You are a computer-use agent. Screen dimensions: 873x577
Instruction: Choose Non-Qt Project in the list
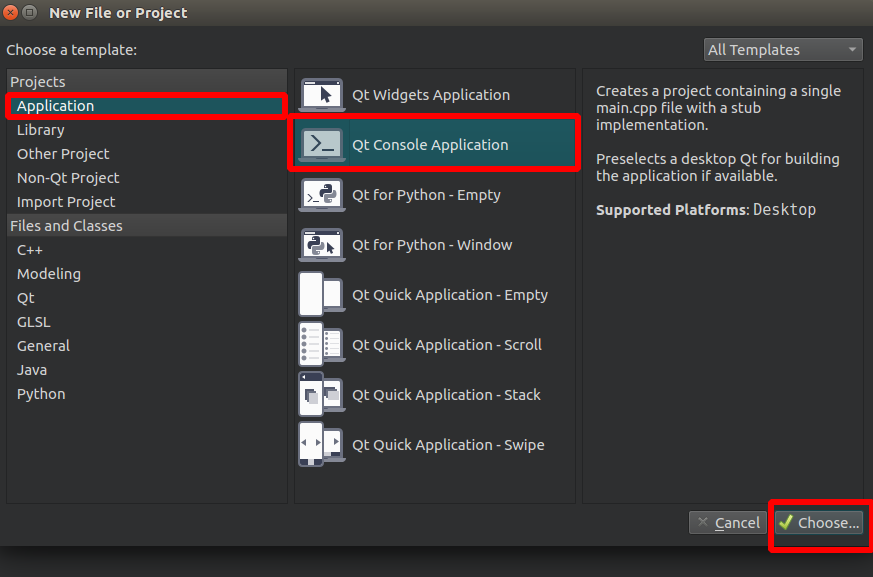click(68, 178)
